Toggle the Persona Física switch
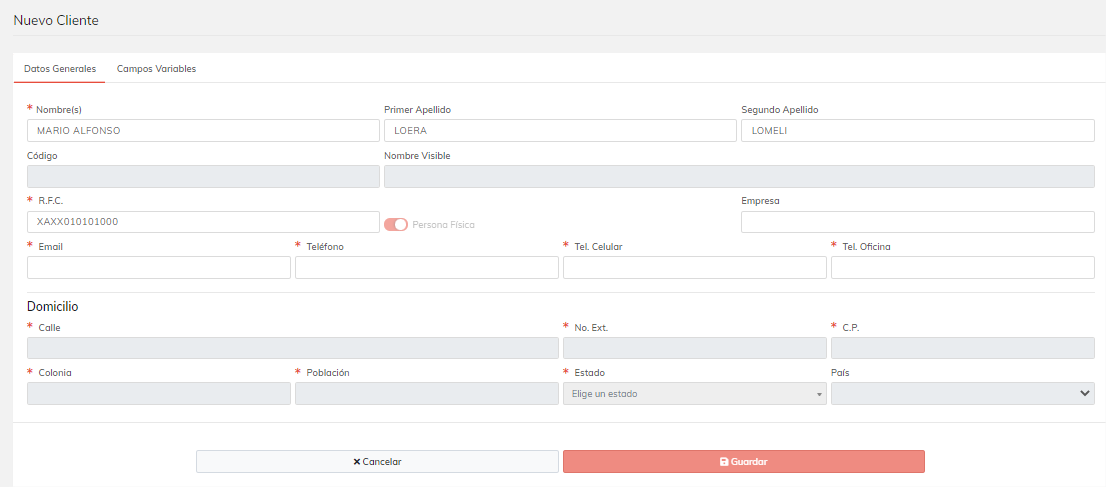The height and width of the screenshot is (487, 1106). pos(396,224)
